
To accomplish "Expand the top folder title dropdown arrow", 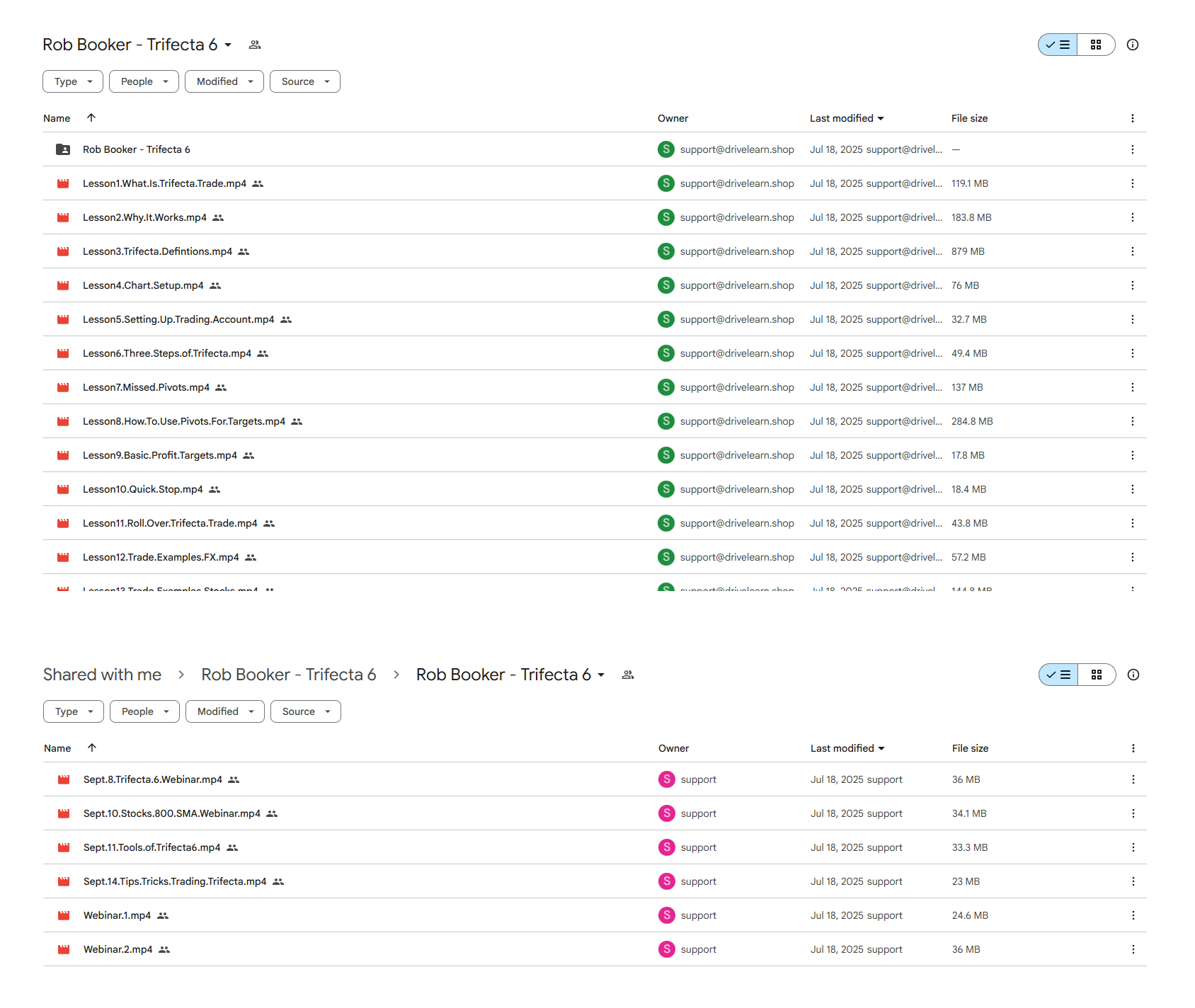I will pos(228,45).
